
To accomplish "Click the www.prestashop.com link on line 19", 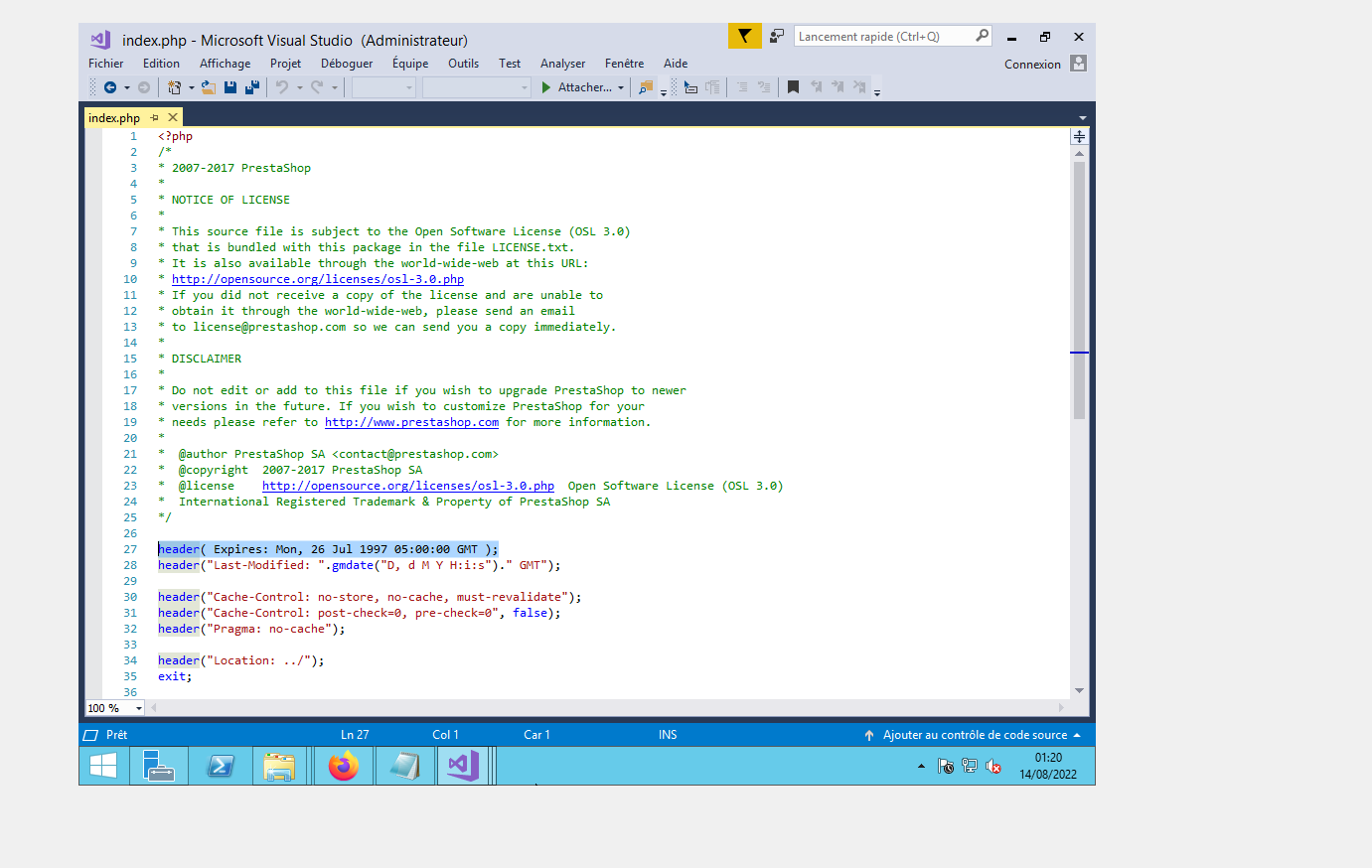I will 411,422.
